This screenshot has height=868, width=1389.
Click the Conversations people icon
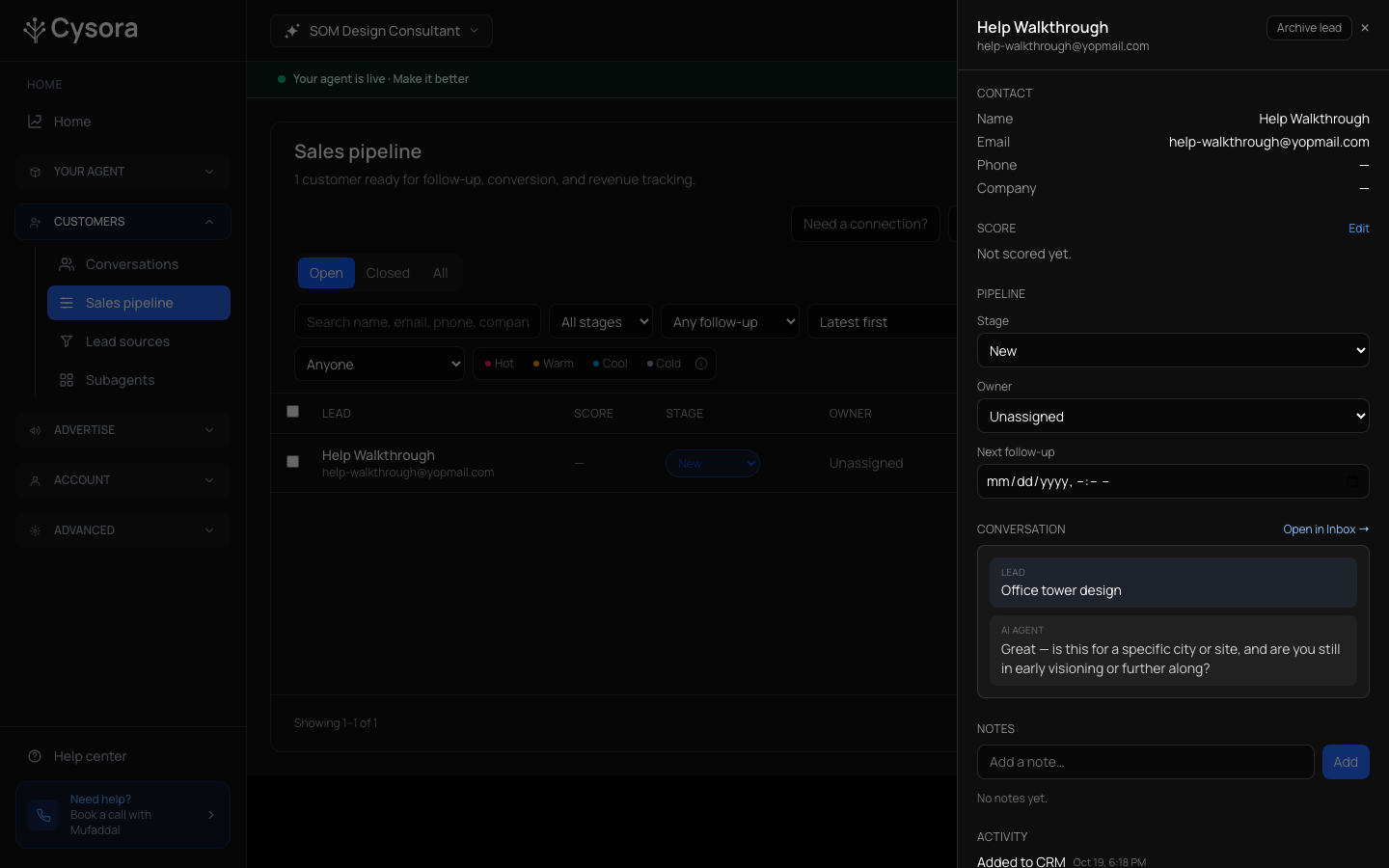tap(67, 264)
